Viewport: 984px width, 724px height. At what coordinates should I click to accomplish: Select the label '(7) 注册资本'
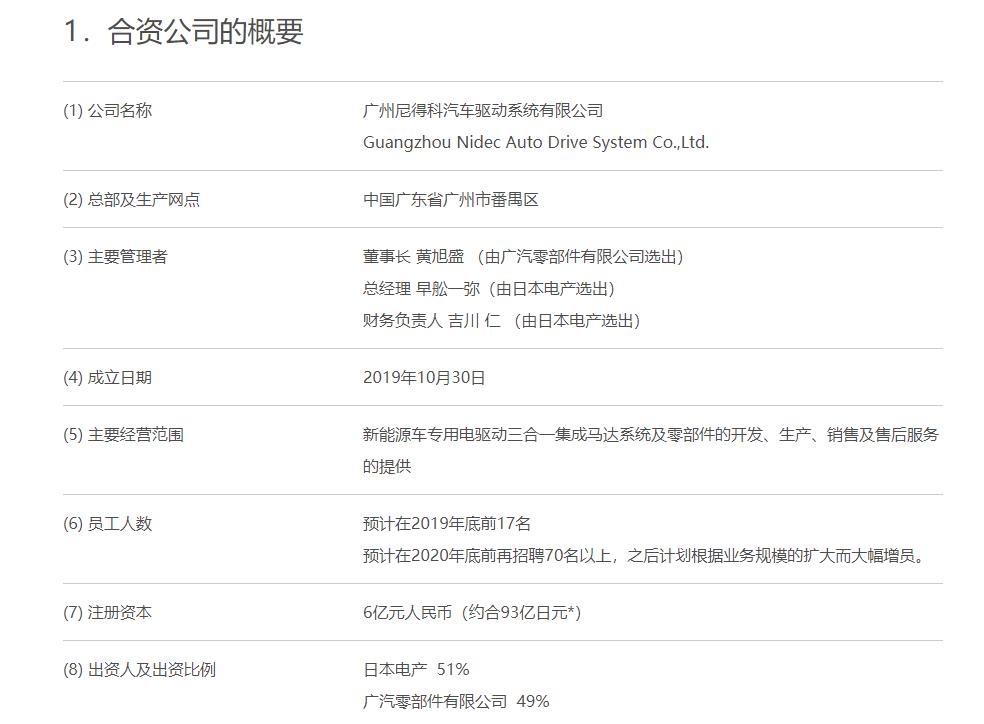click(107, 613)
